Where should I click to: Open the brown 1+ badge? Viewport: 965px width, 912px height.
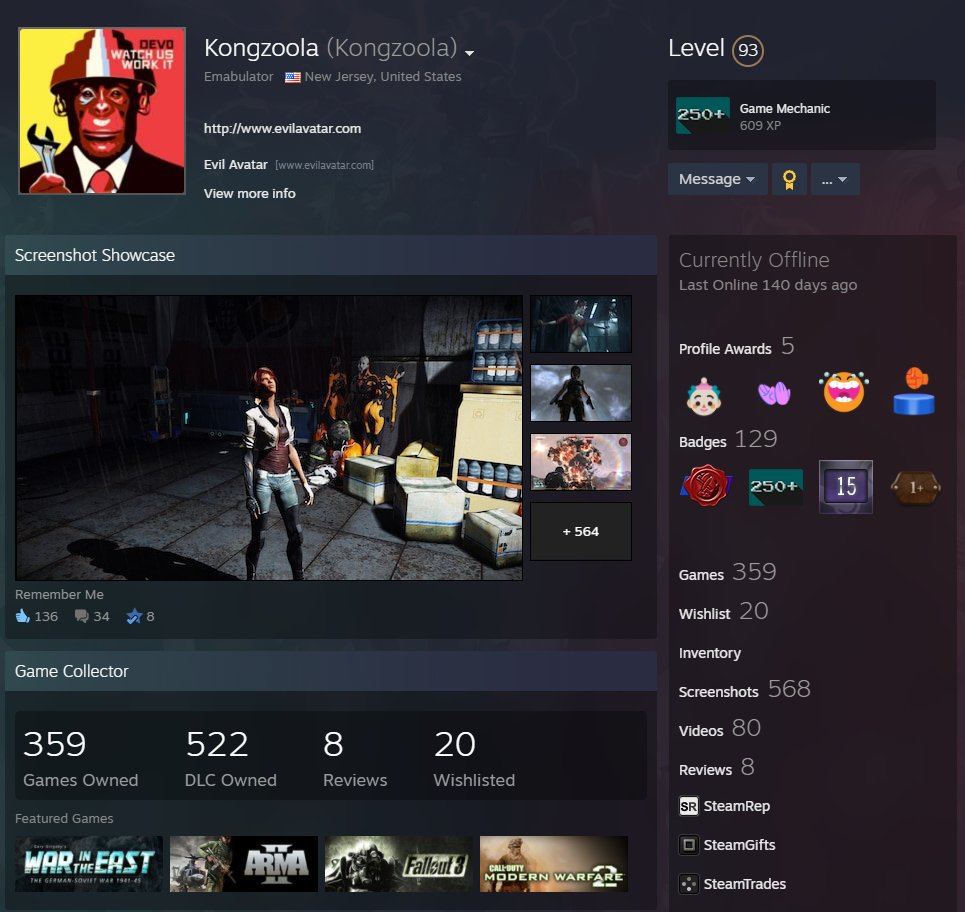915,488
